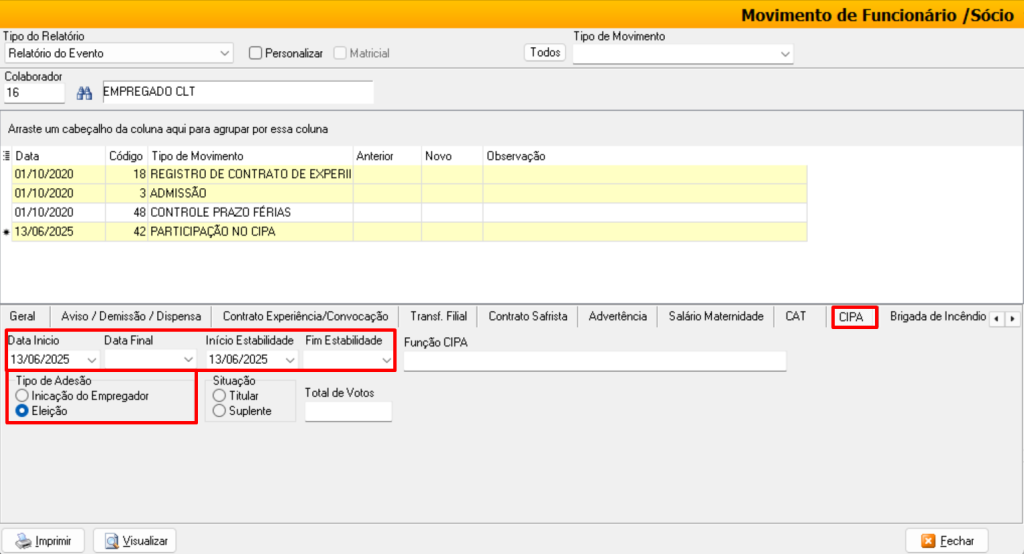Open the Contrato Safrista tab
The height and width of the screenshot is (554, 1024).
point(528,316)
